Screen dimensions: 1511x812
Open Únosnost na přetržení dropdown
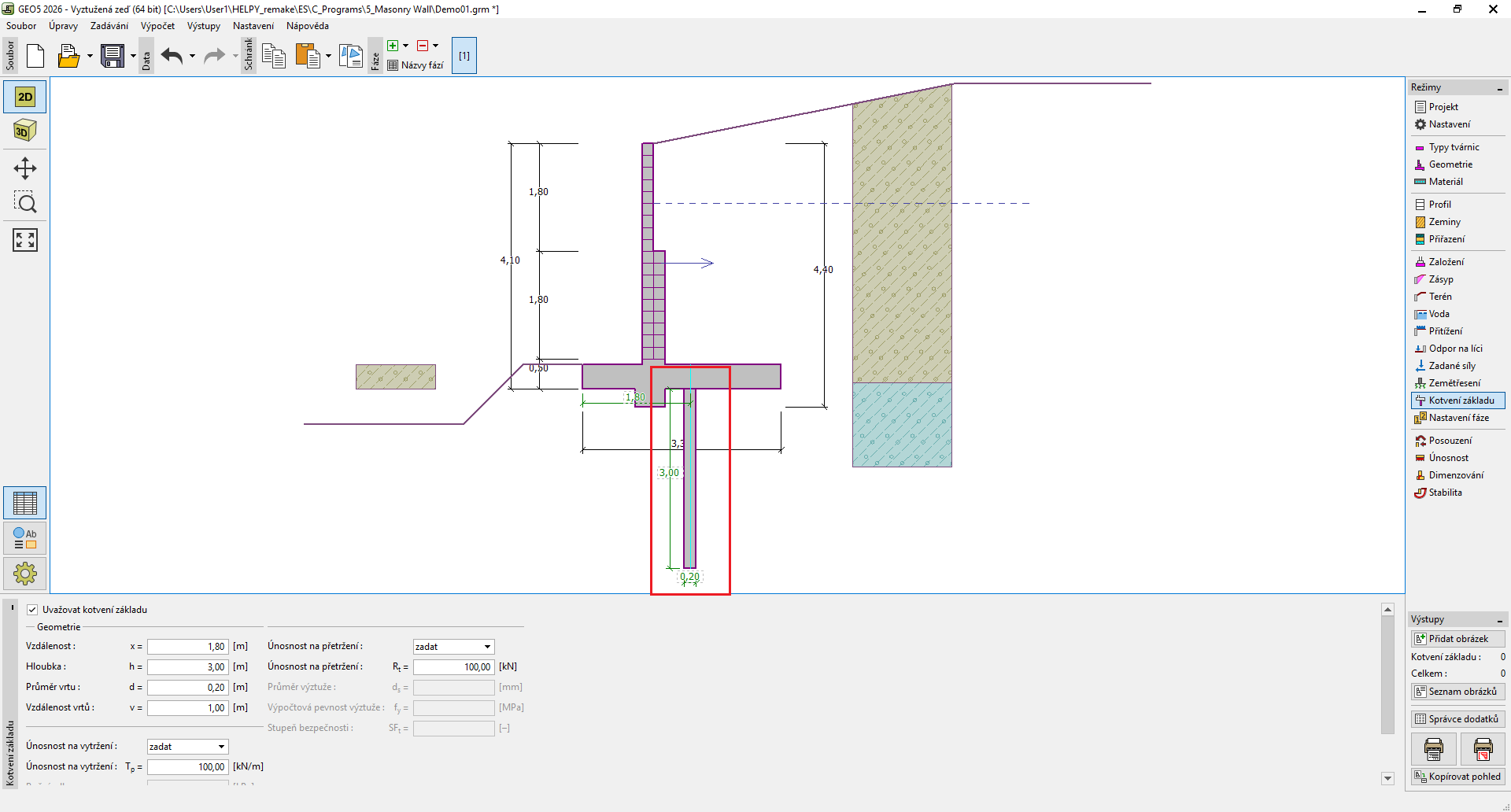453,647
